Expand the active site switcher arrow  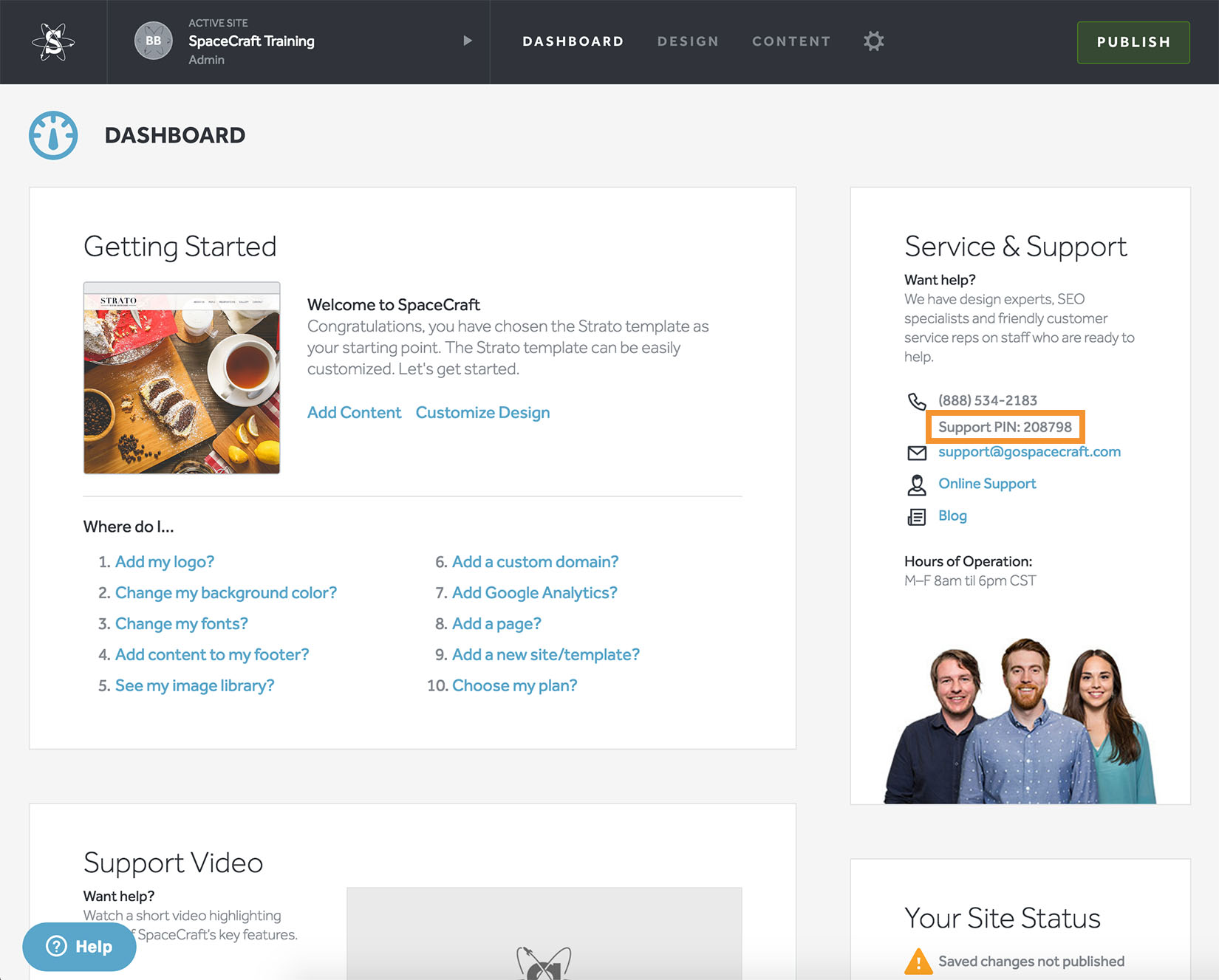(x=467, y=41)
